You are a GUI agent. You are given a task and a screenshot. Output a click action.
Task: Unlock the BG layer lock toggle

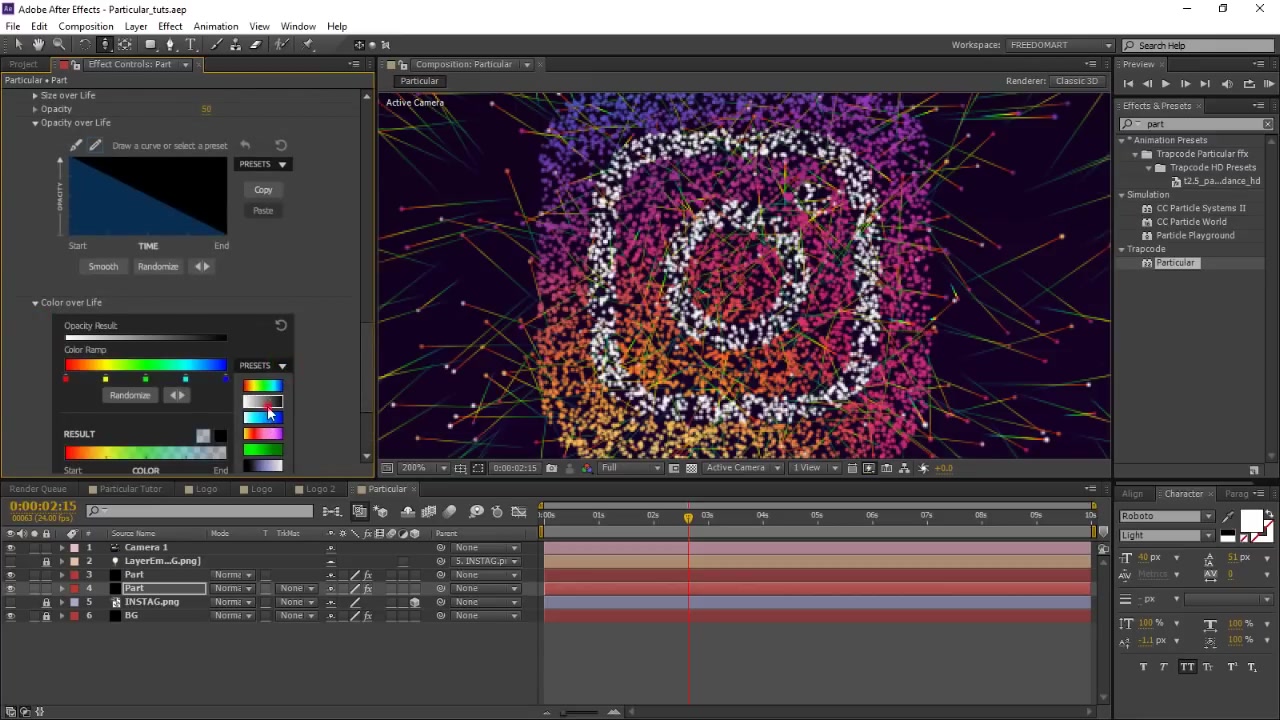[46, 616]
